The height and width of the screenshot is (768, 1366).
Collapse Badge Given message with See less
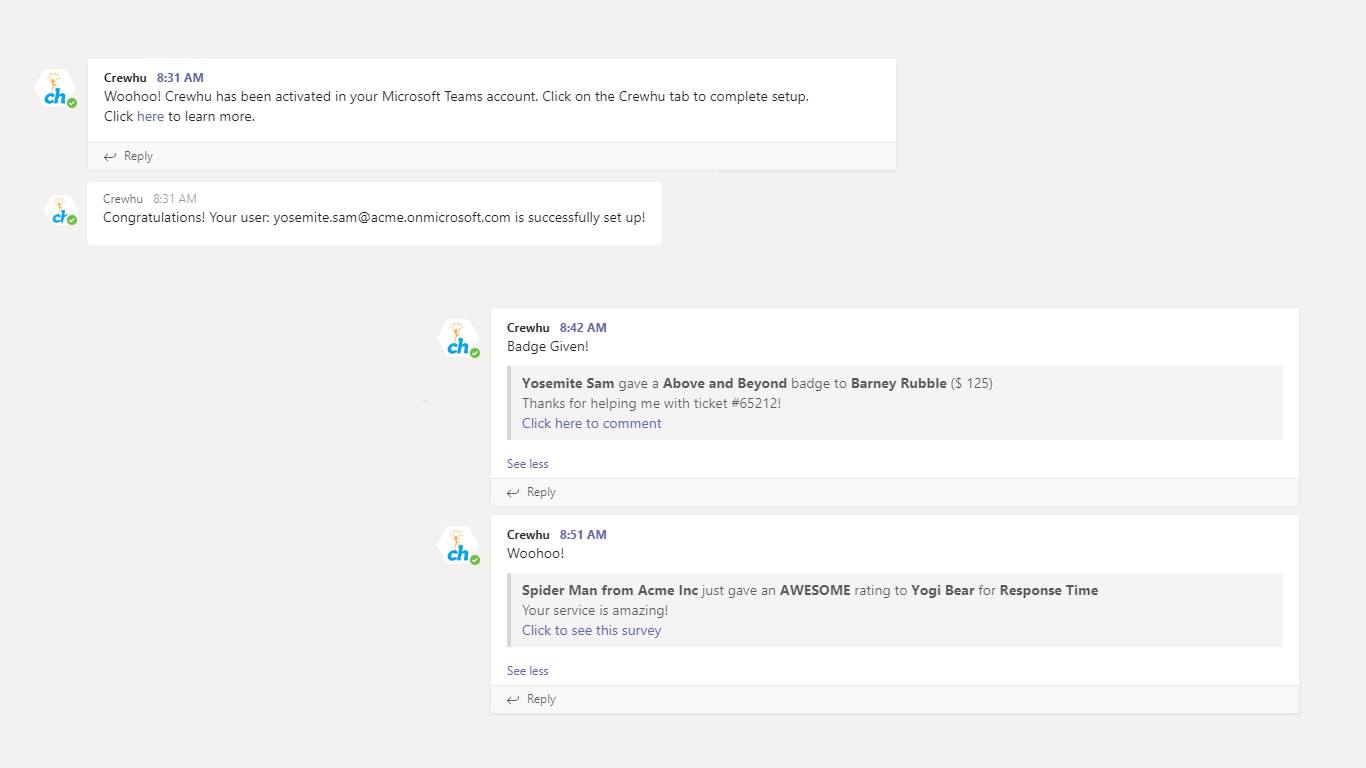[x=527, y=464]
